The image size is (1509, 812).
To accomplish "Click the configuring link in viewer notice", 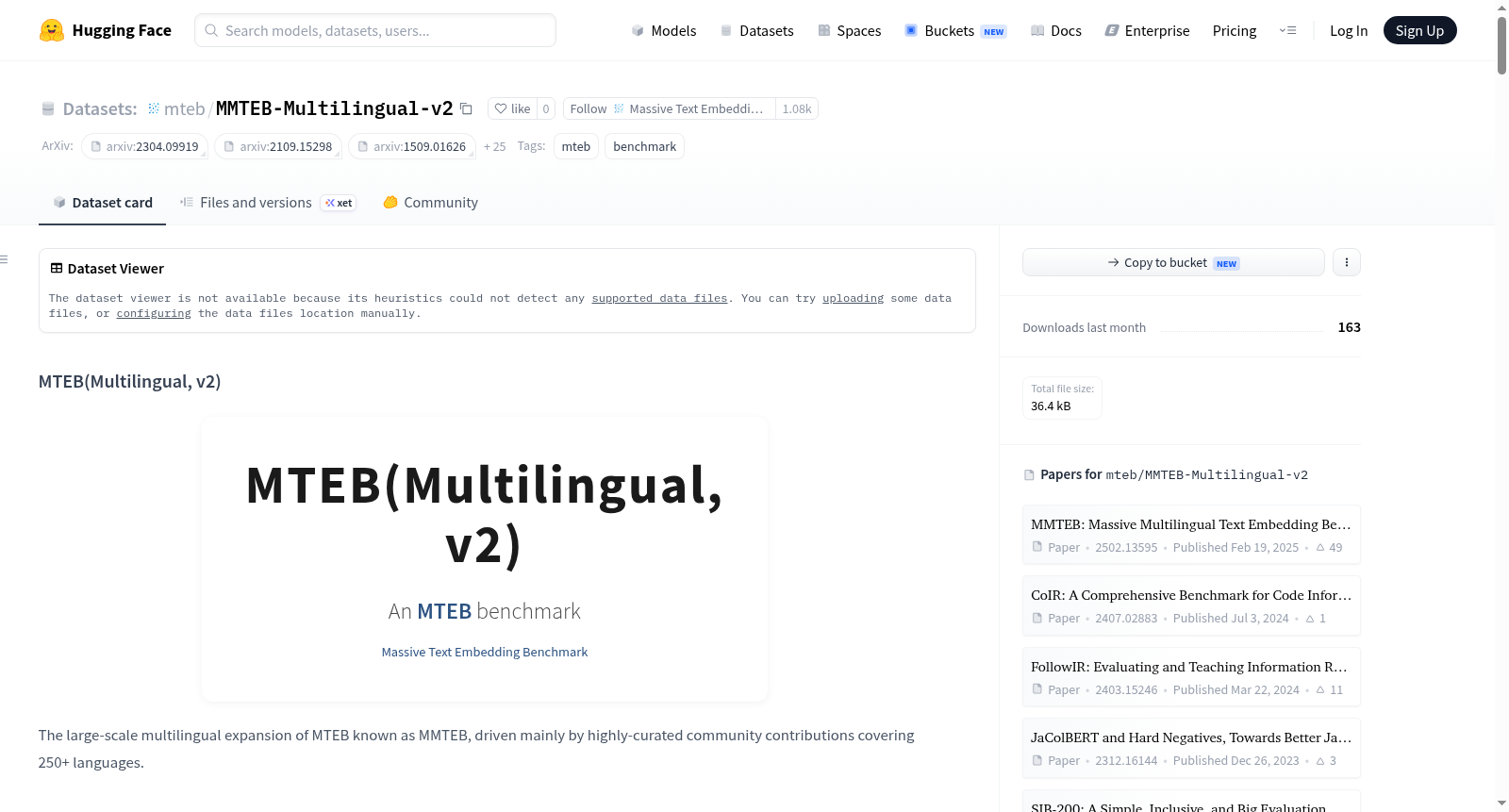I will [x=154, y=313].
